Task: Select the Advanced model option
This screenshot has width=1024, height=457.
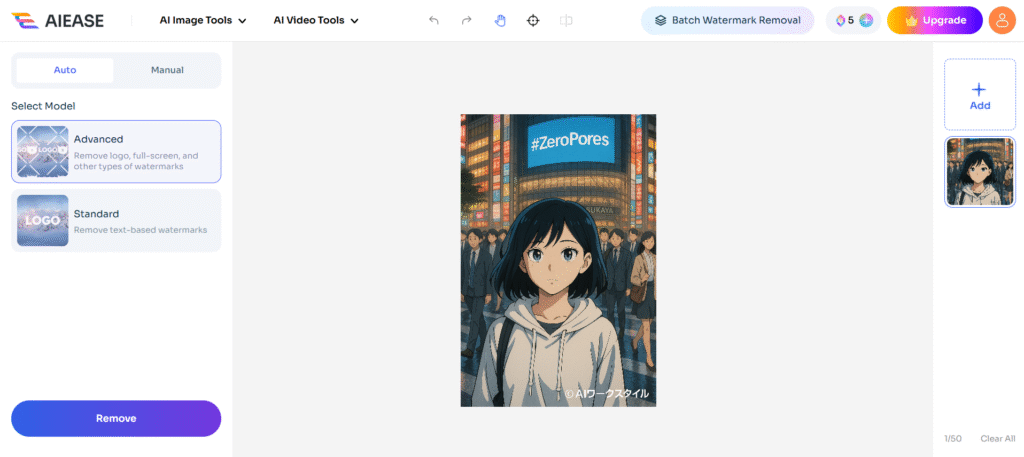Action: click(x=116, y=151)
